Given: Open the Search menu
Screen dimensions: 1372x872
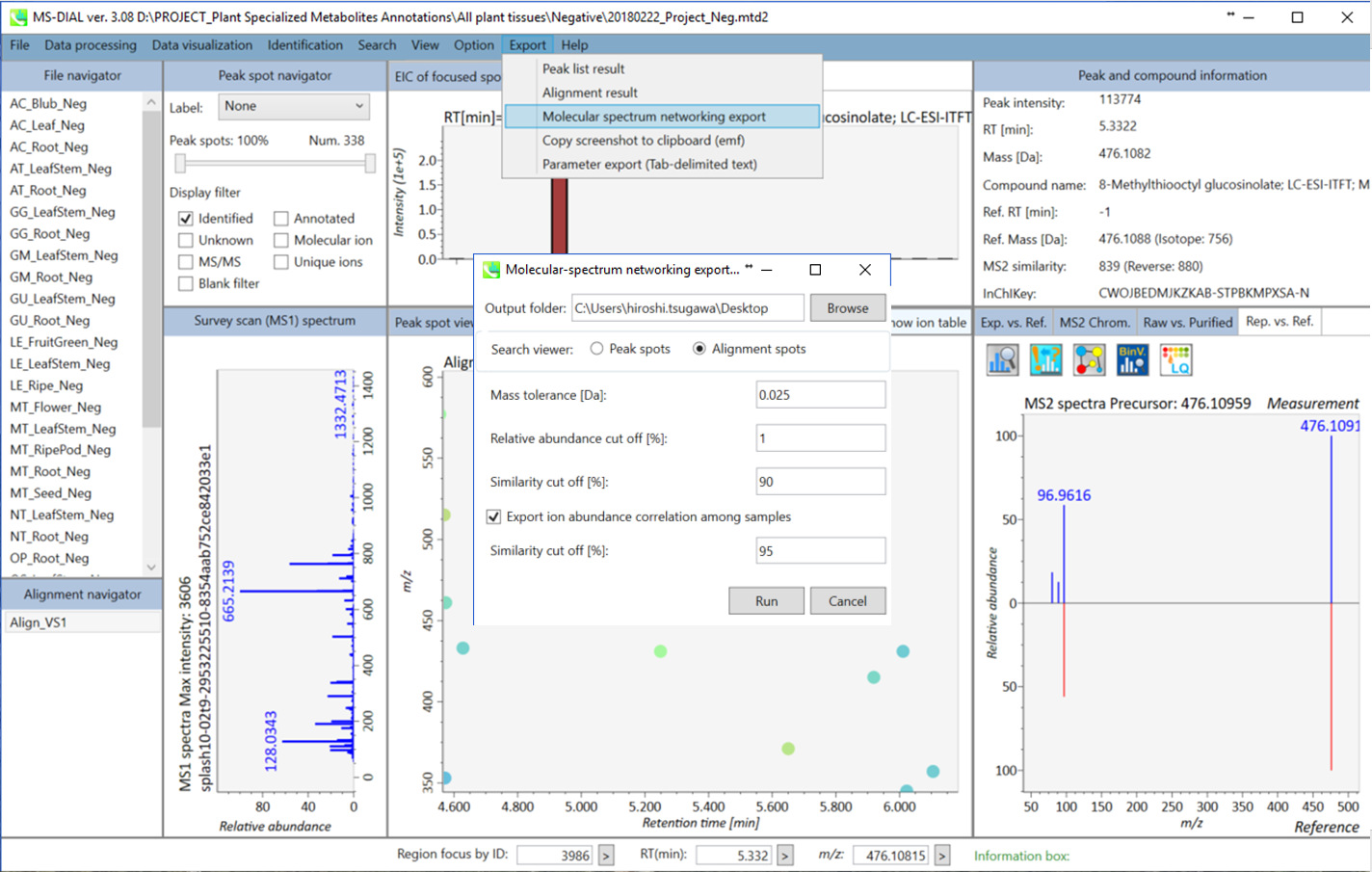Looking at the screenshot, I should (377, 45).
